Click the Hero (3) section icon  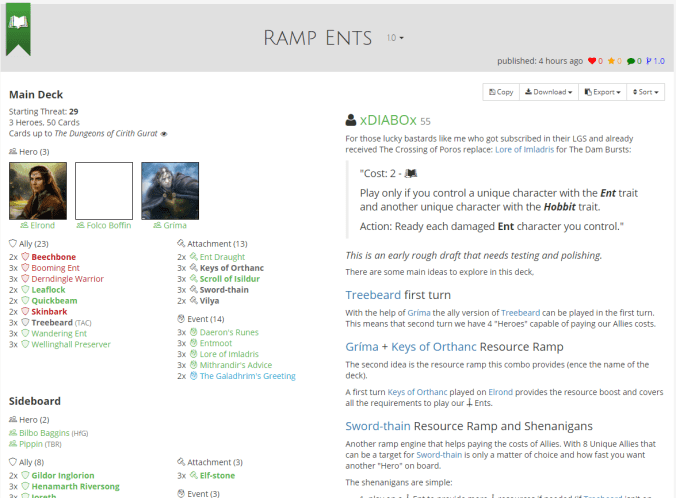click(13, 152)
